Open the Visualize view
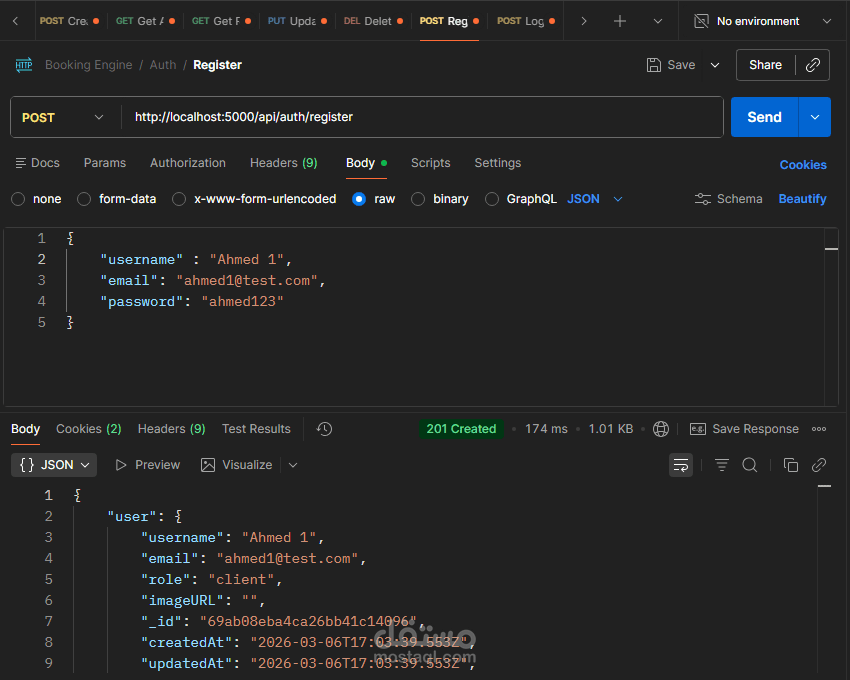850x680 pixels. [x=236, y=465]
